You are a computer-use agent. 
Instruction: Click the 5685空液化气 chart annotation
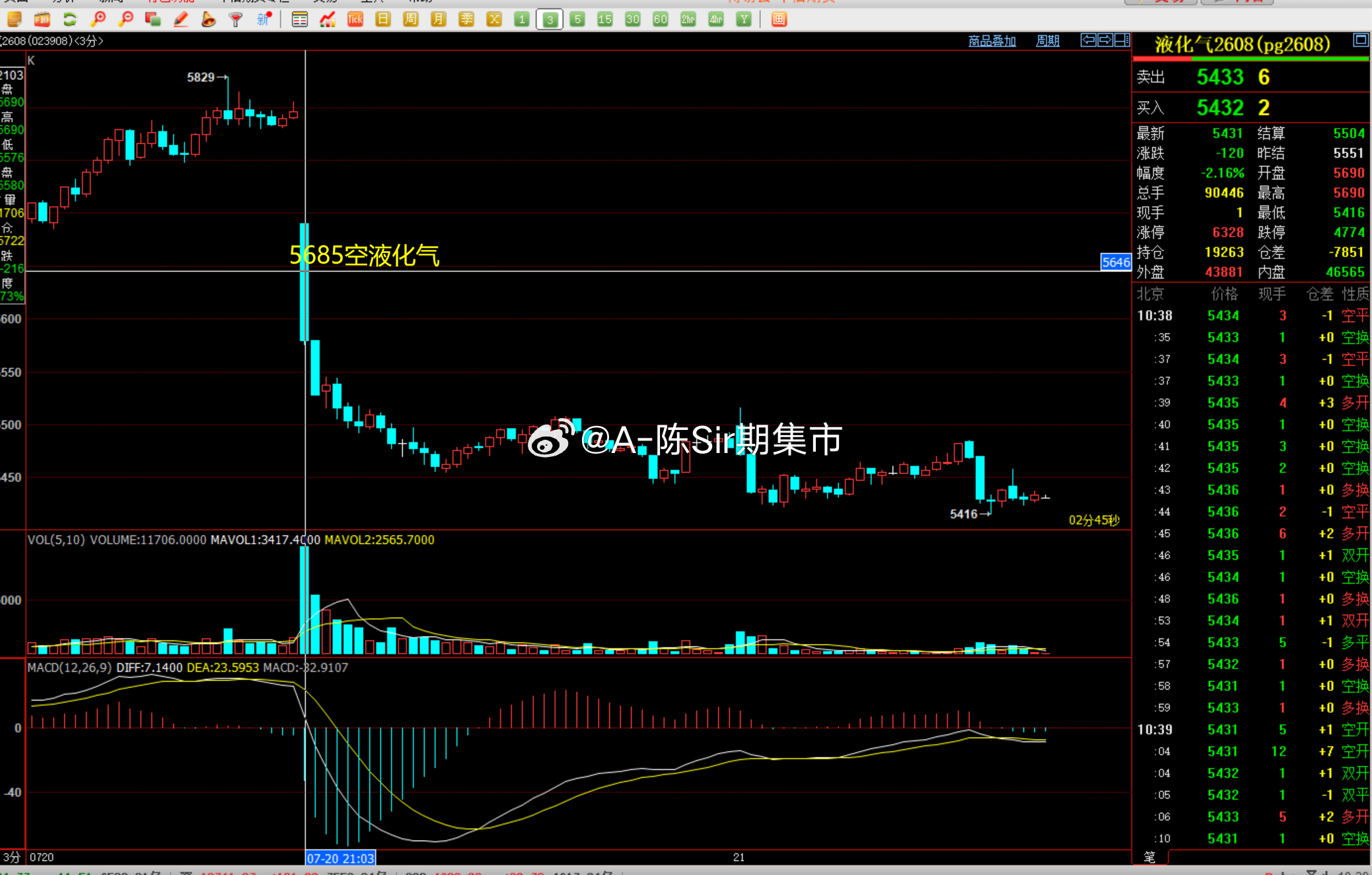point(364,255)
